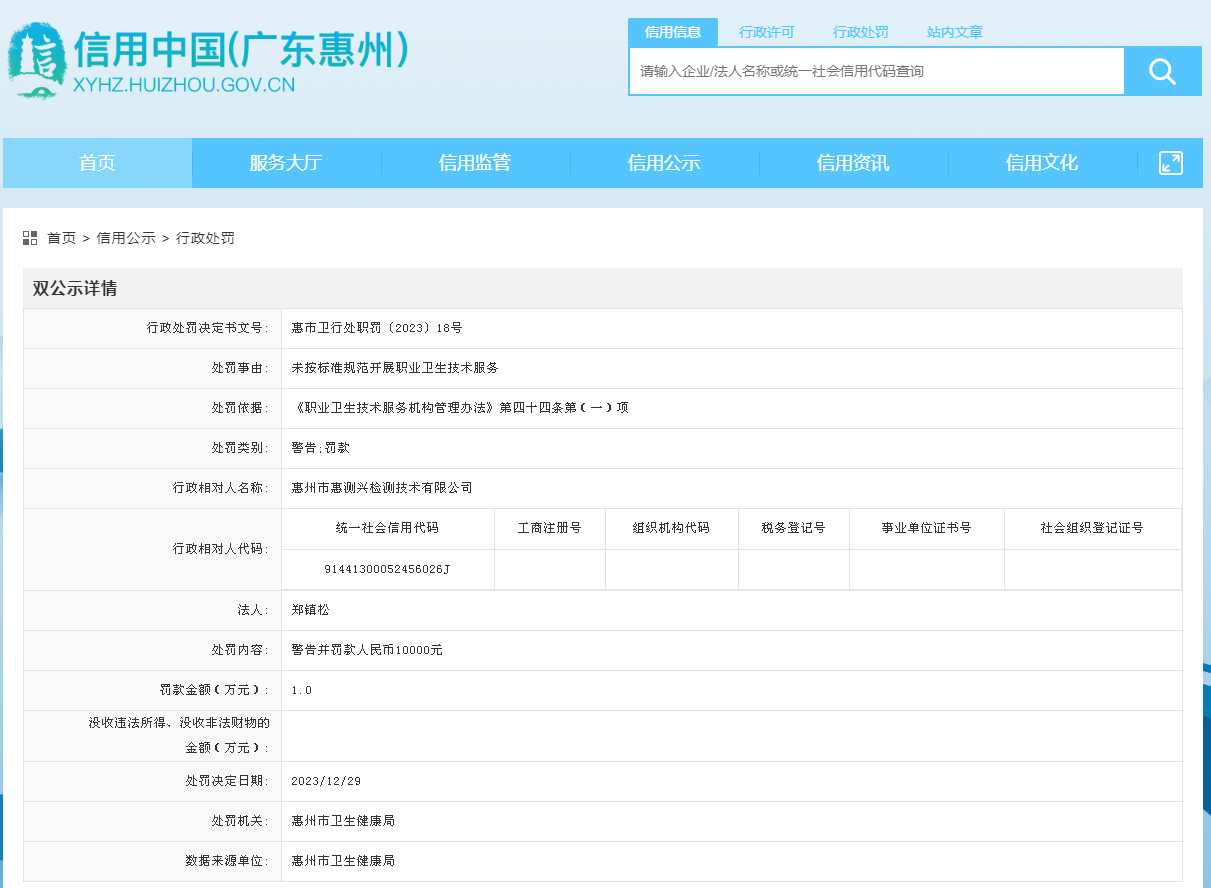Click the breadcrumb grid icon
Image resolution: width=1211 pixels, height=888 pixels.
pos(30,238)
